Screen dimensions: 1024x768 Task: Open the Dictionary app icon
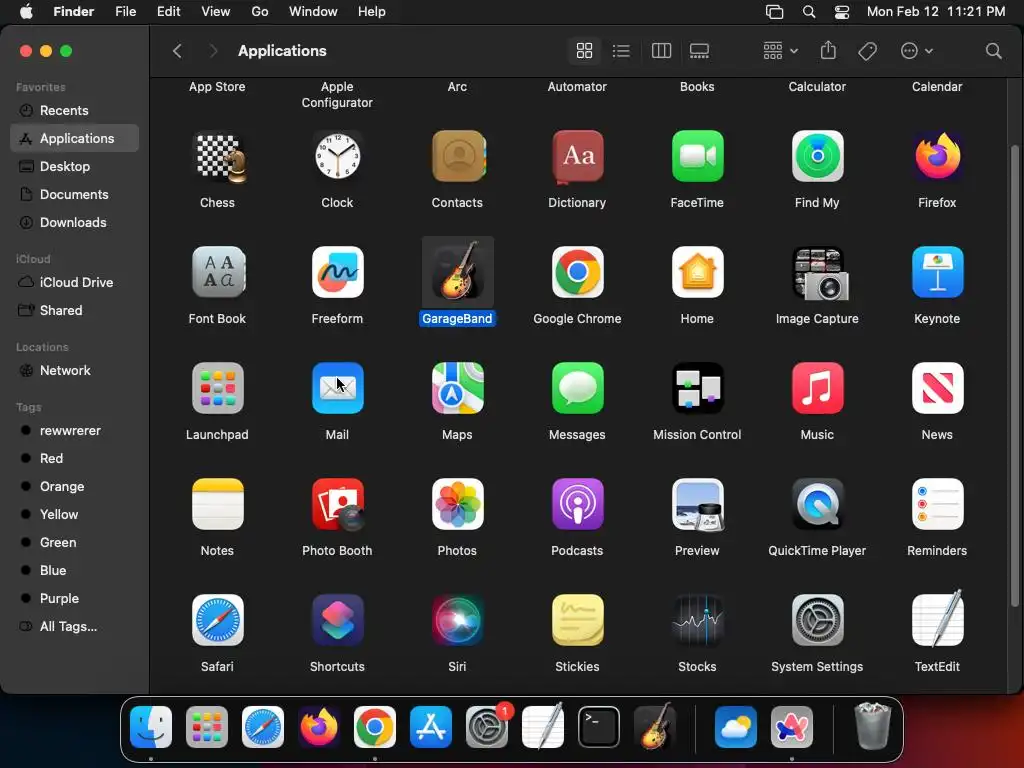[x=577, y=157]
